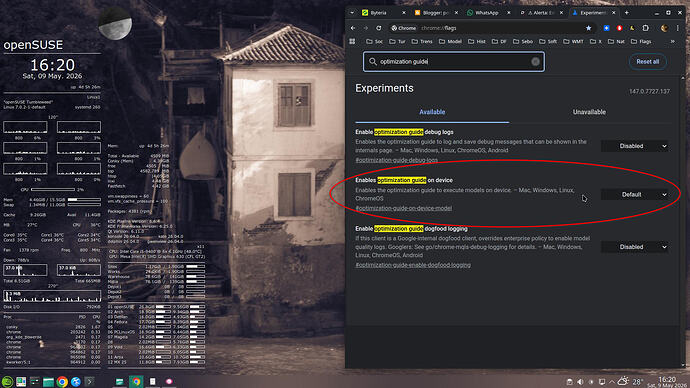Open the yellow moon extension icon
Viewport: 690px width, 388px height.
(632, 28)
